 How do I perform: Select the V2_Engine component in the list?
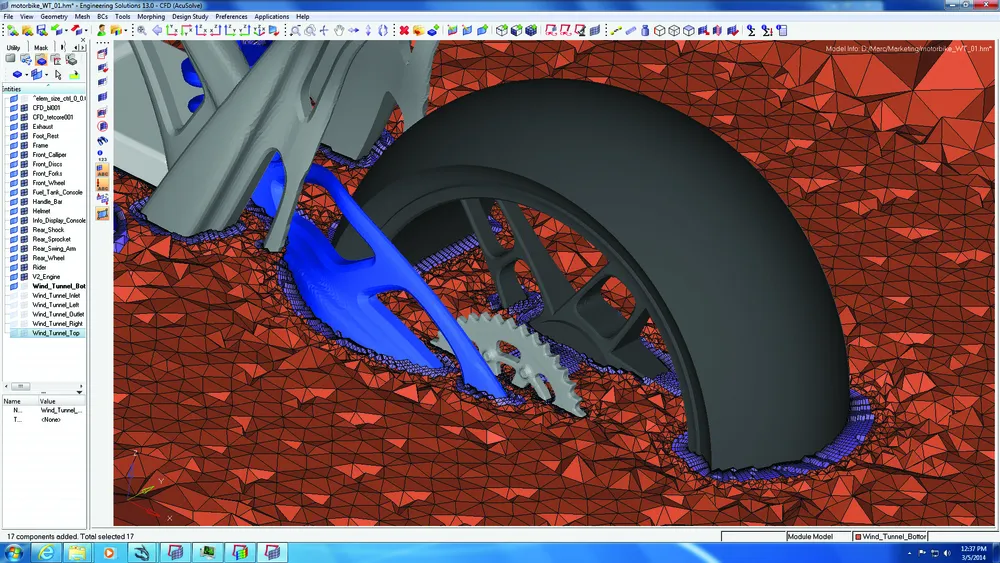[x=47, y=277]
